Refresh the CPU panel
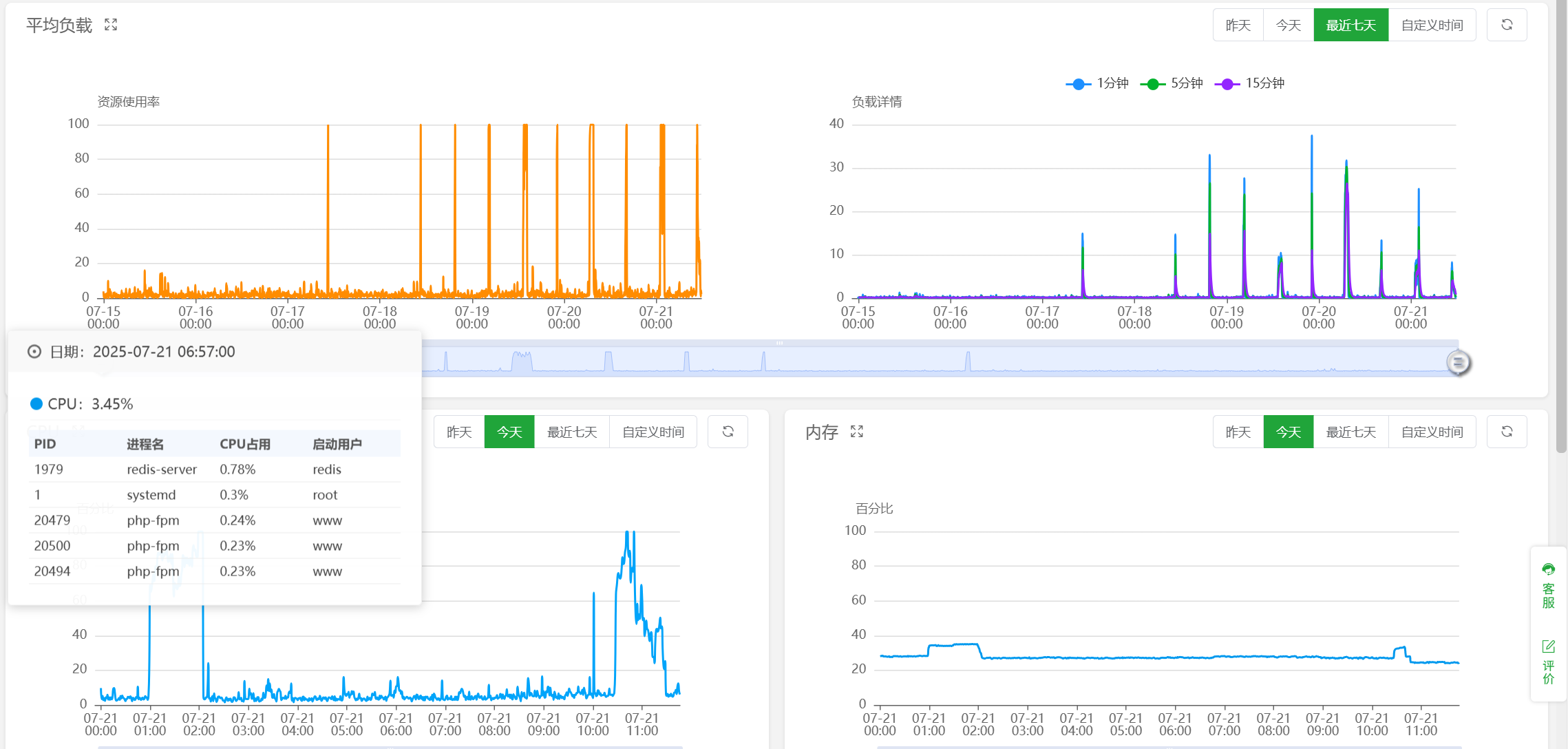 [x=728, y=432]
